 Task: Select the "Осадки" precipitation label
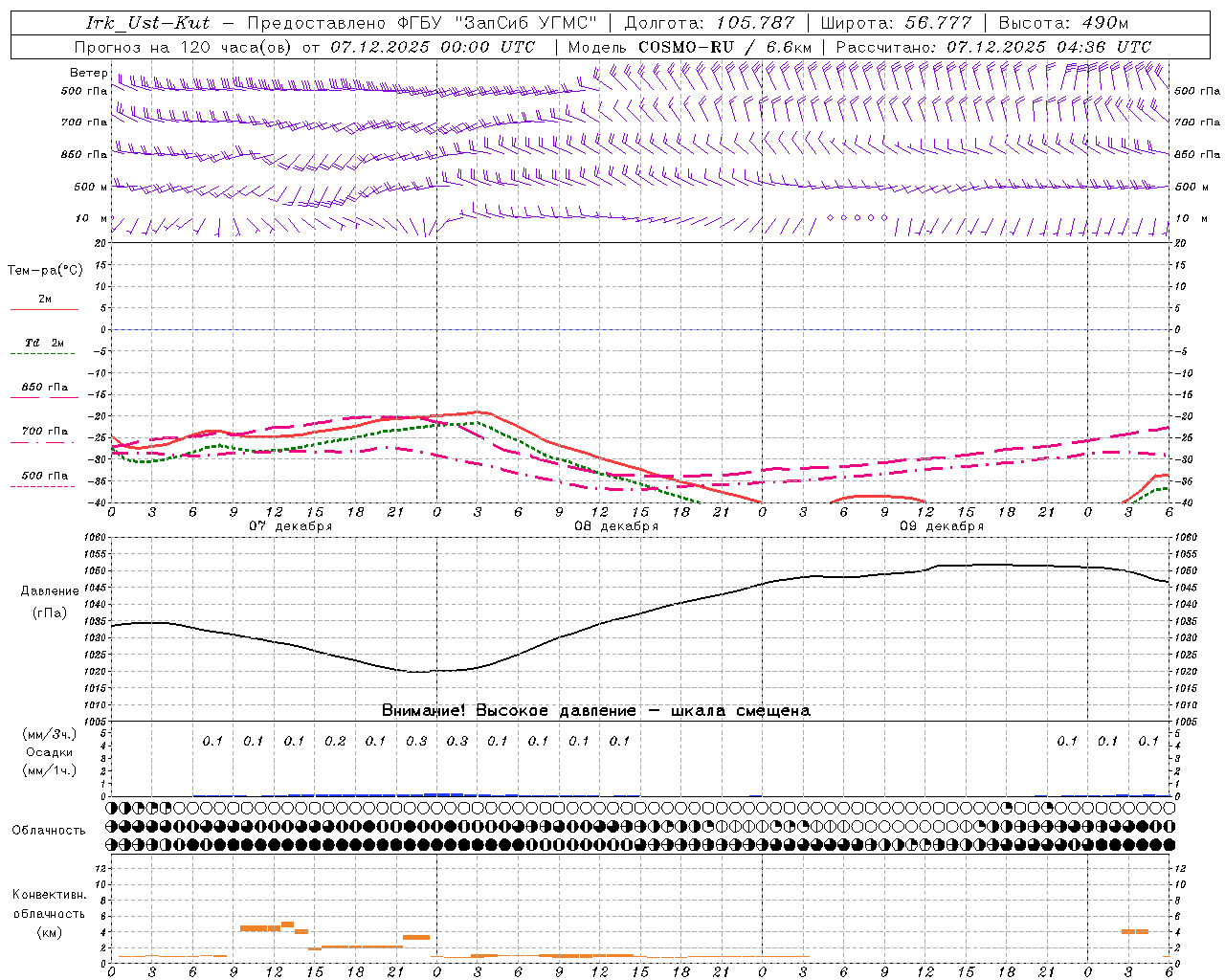tap(49, 753)
